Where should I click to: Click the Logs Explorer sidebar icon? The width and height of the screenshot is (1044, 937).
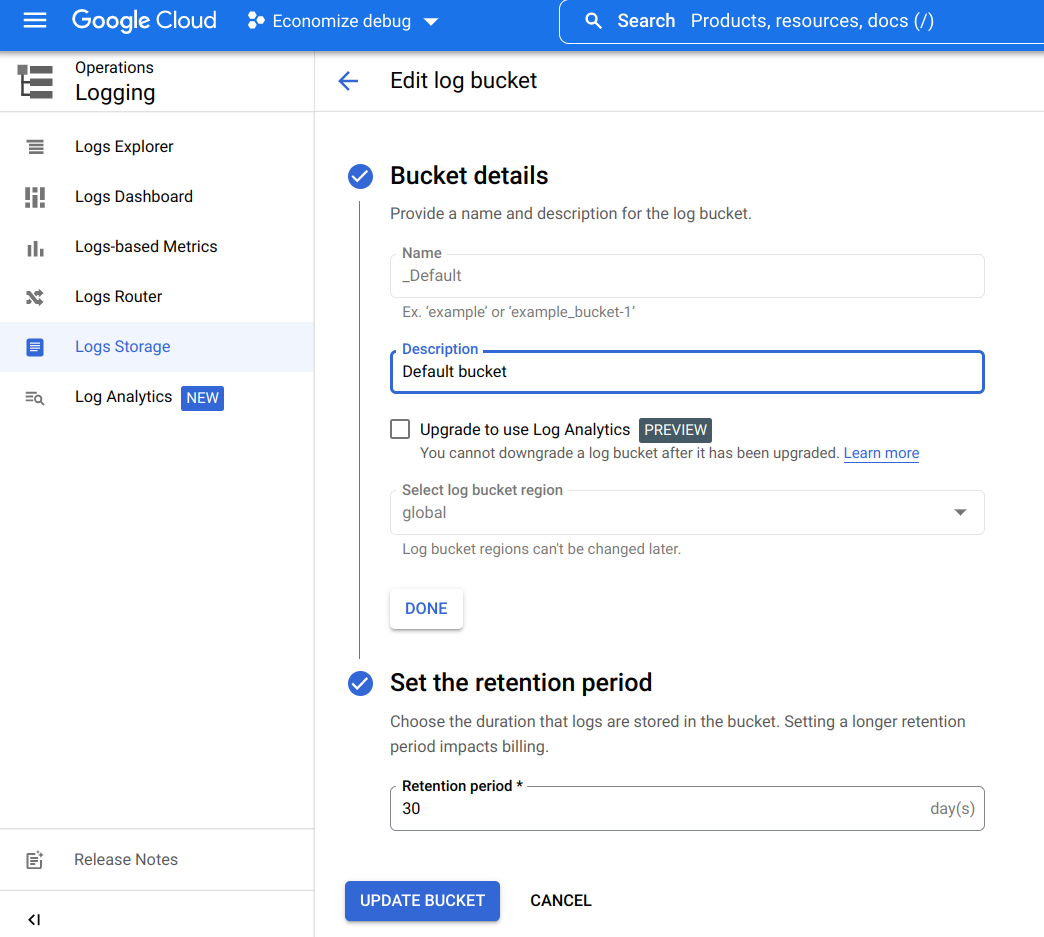(x=35, y=147)
